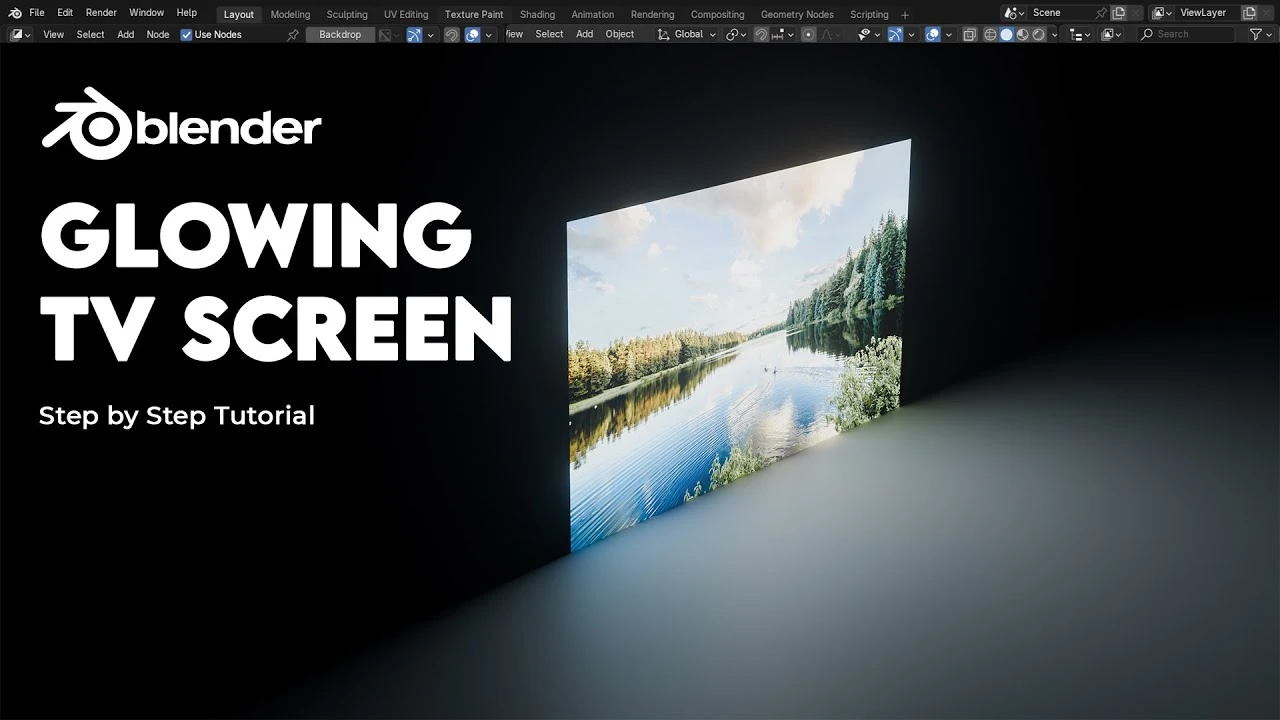The width and height of the screenshot is (1280, 720).
Task: Toggle overlays in the node editor header
Action: (473, 34)
